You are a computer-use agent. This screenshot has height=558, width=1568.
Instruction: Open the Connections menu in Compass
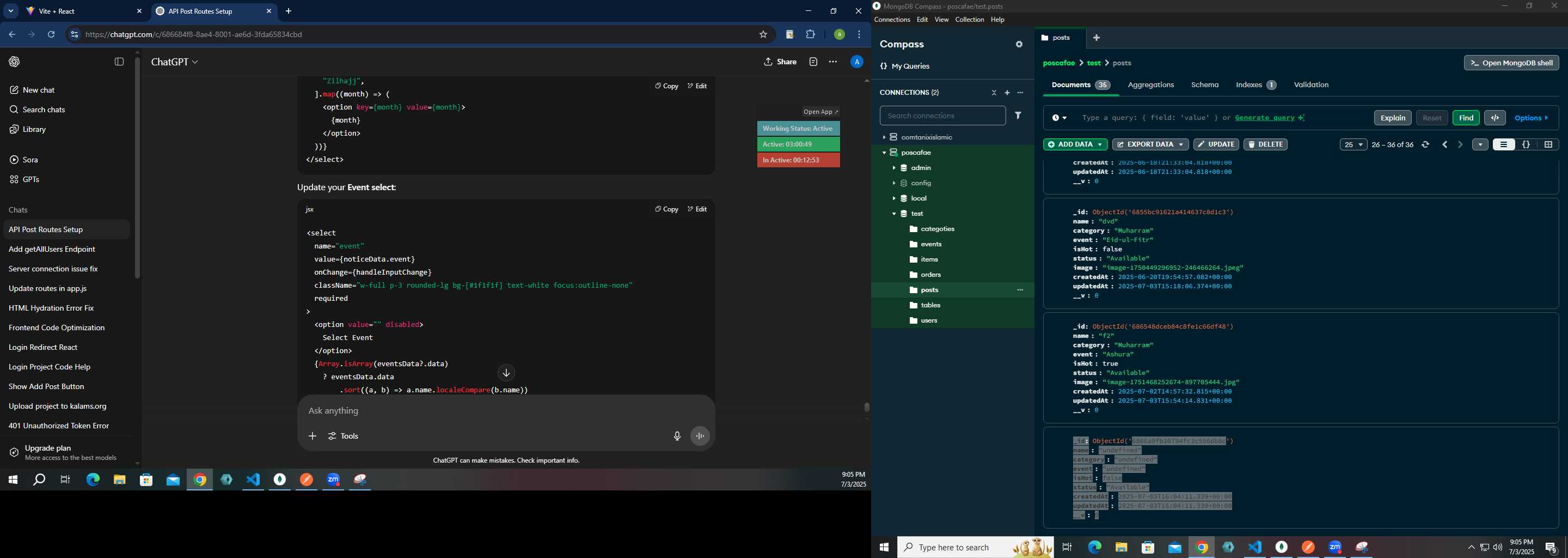click(x=892, y=20)
